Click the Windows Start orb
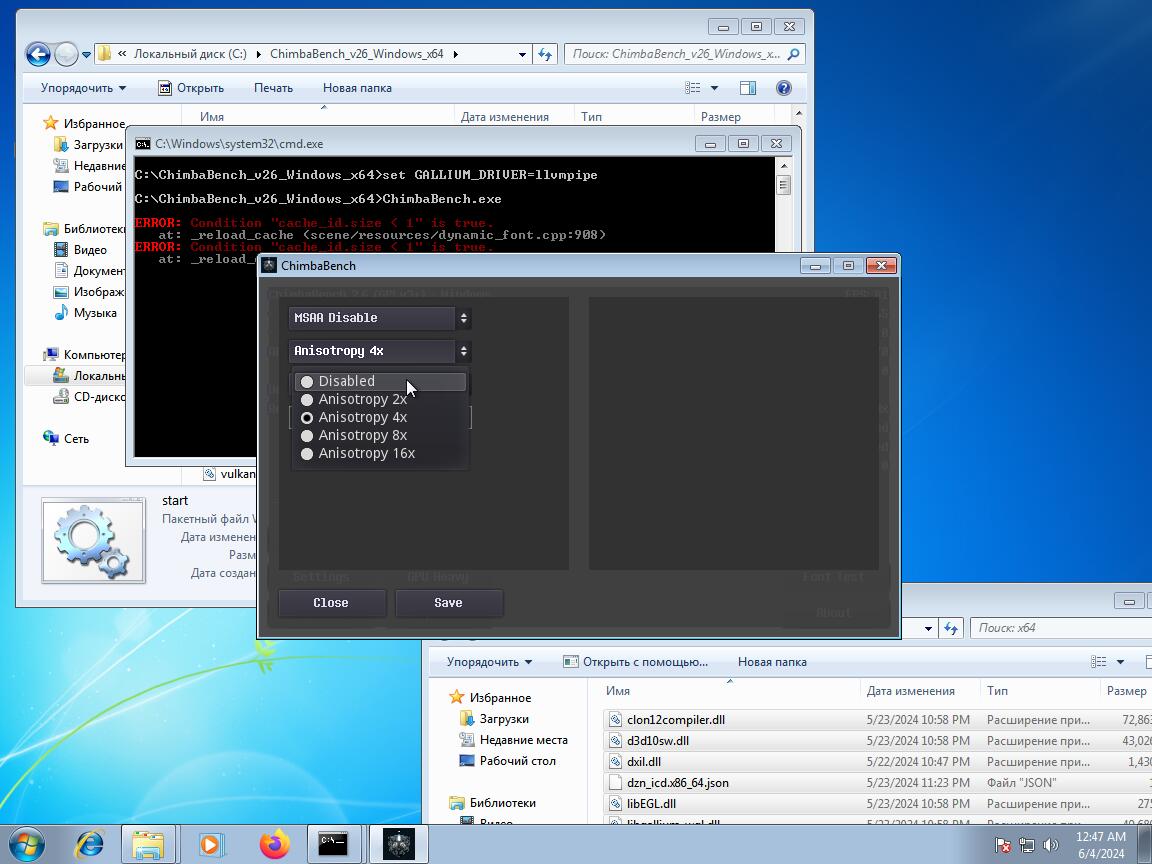1152x864 pixels. [x=27, y=844]
